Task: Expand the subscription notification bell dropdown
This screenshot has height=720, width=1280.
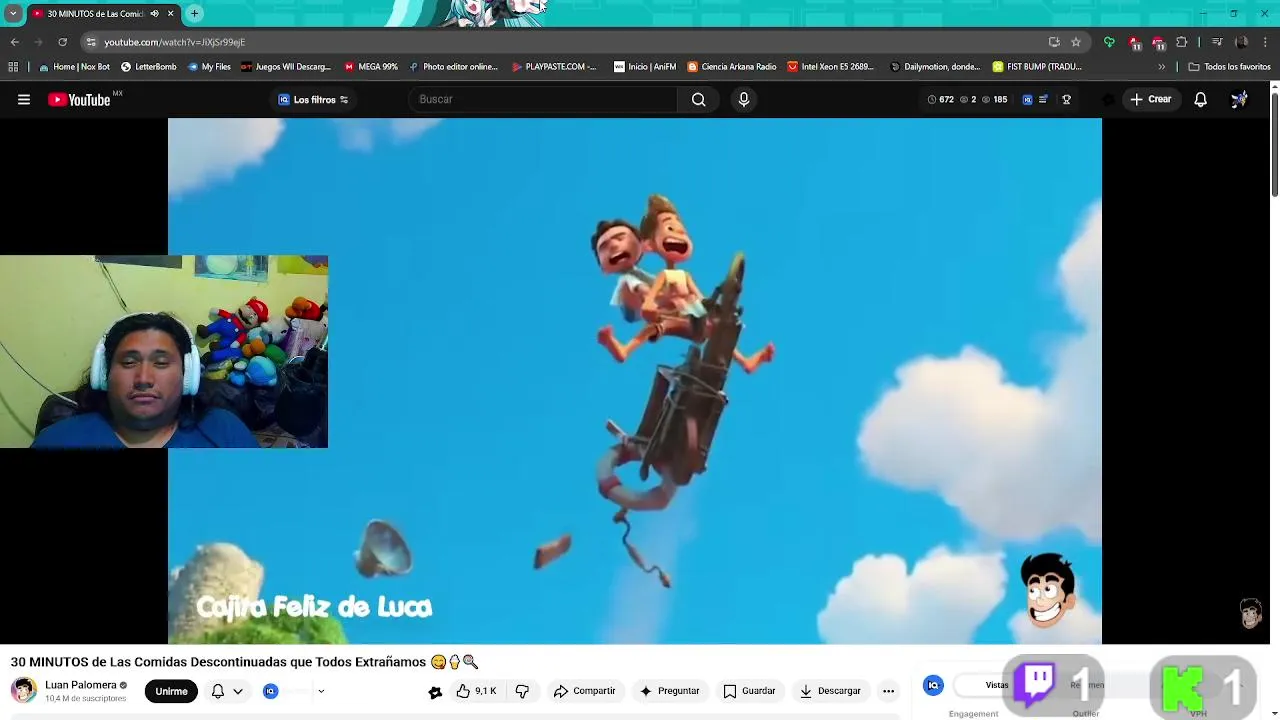Action: (x=227, y=691)
